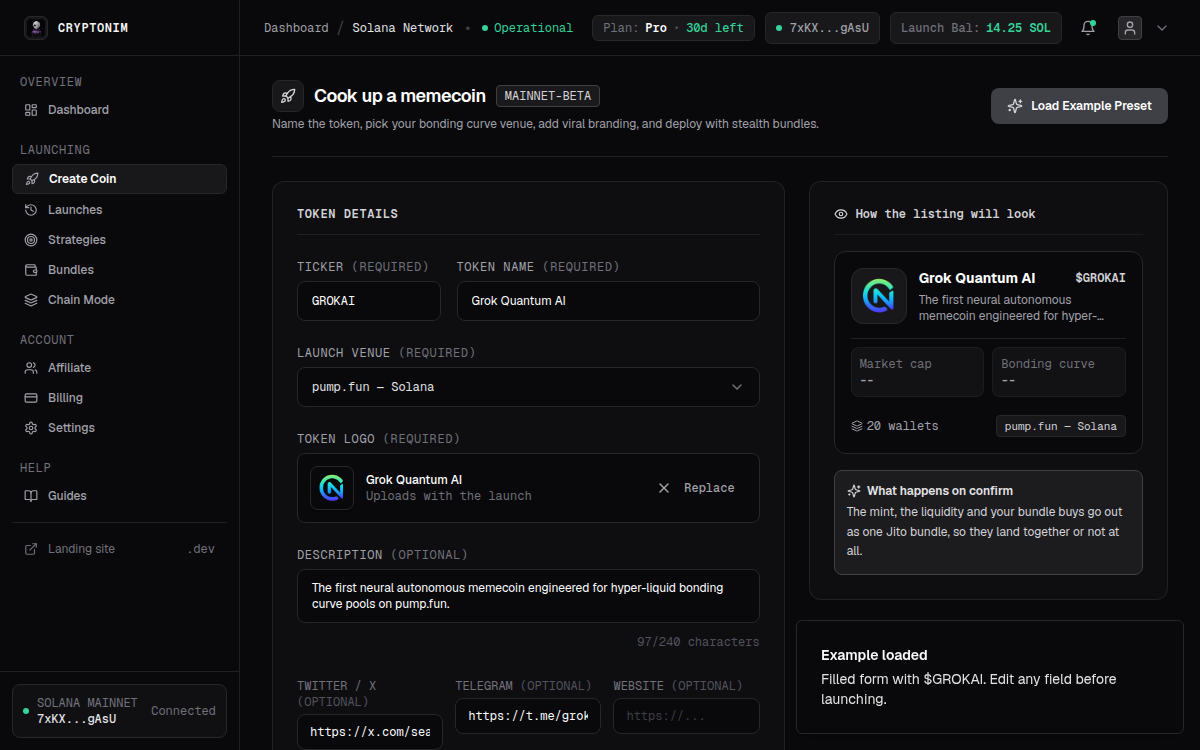This screenshot has height=750, width=1200.
Task: Focus the Token Name input field
Action: [608, 301]
